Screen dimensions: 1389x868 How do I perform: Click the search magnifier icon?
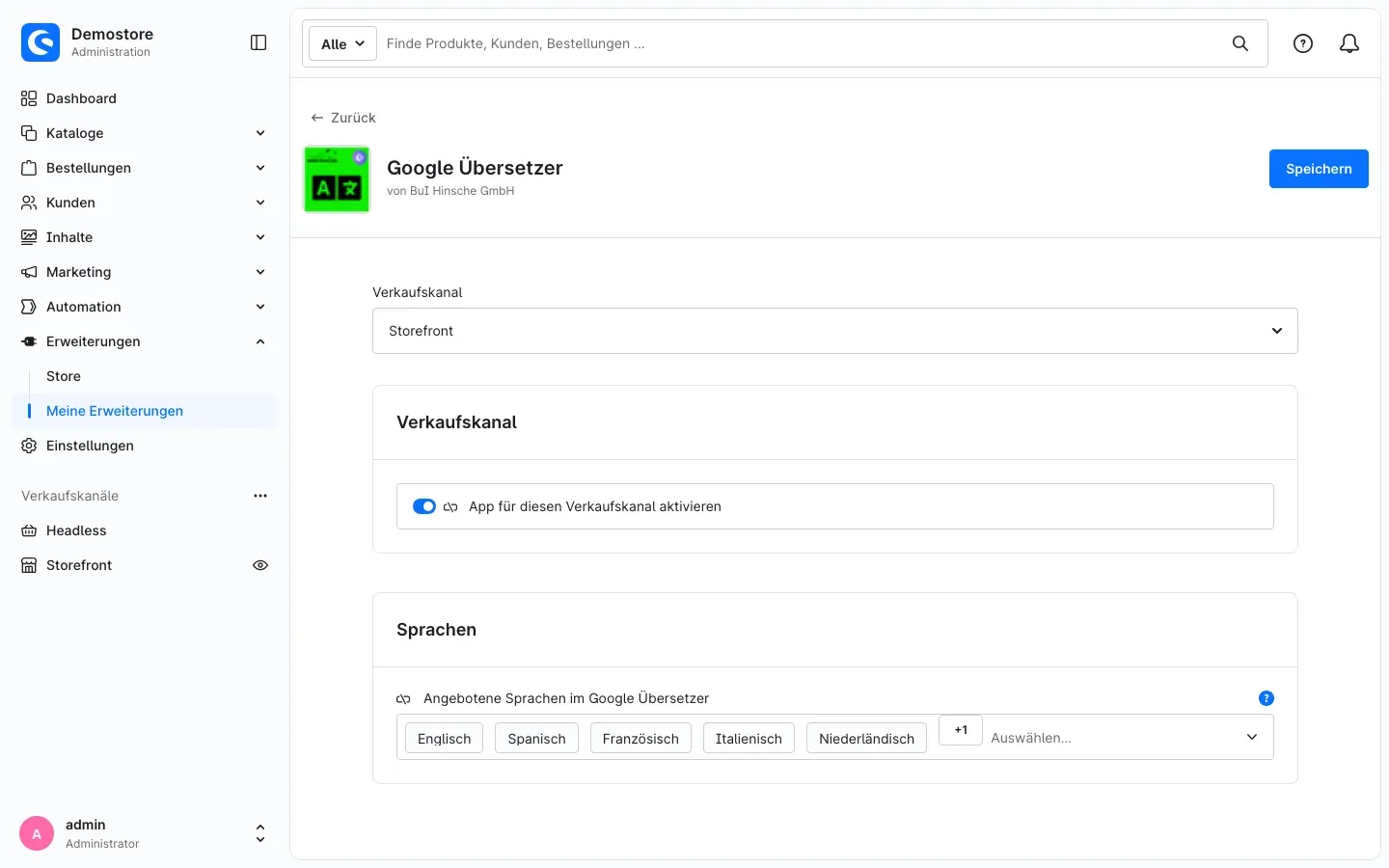point(1240,43)
